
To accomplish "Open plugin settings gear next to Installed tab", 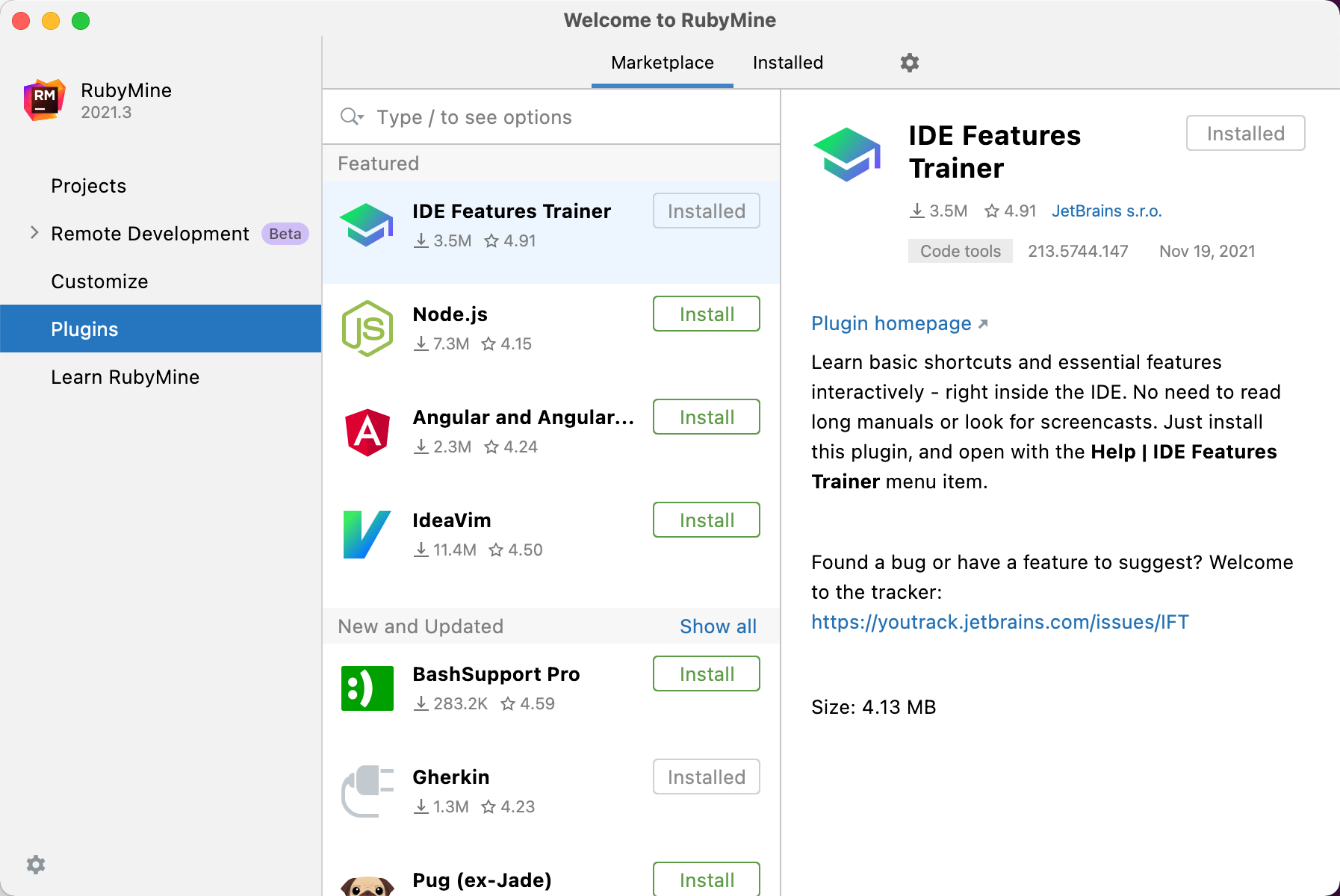I will click(x=909, y=63).
